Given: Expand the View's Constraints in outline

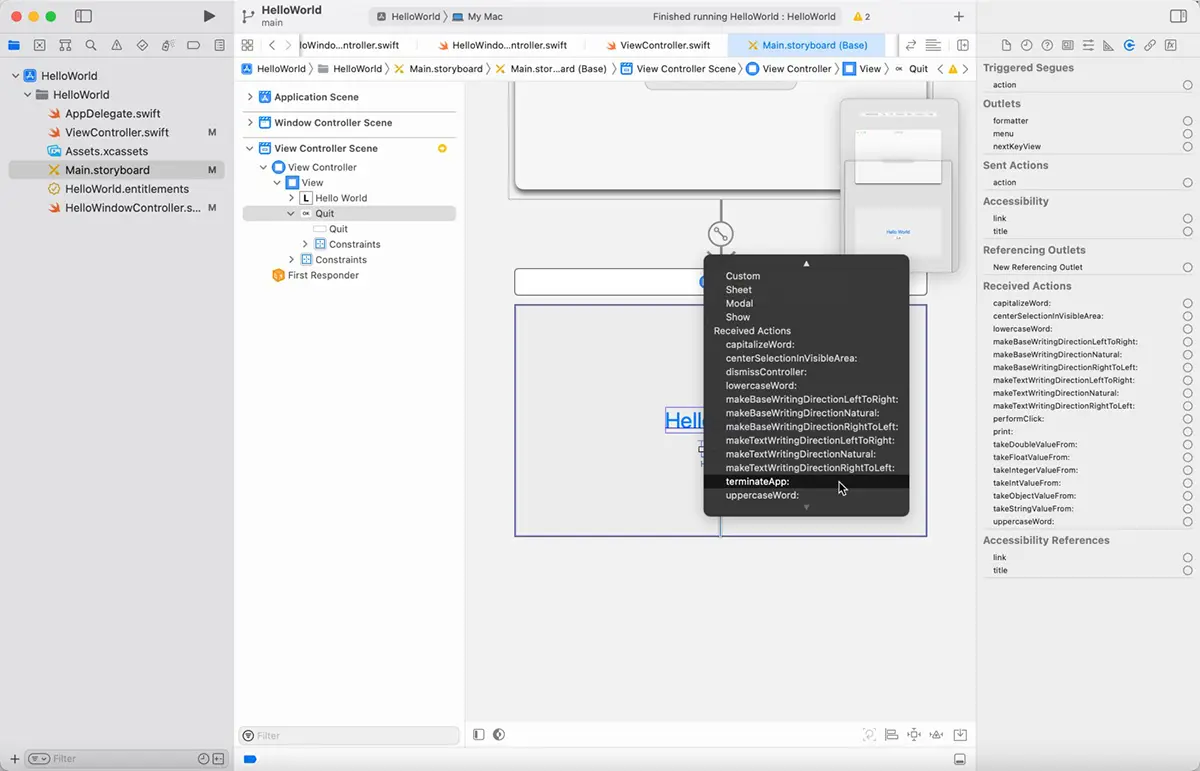Looking at the screenshot, I should click(x=291, y=260).
